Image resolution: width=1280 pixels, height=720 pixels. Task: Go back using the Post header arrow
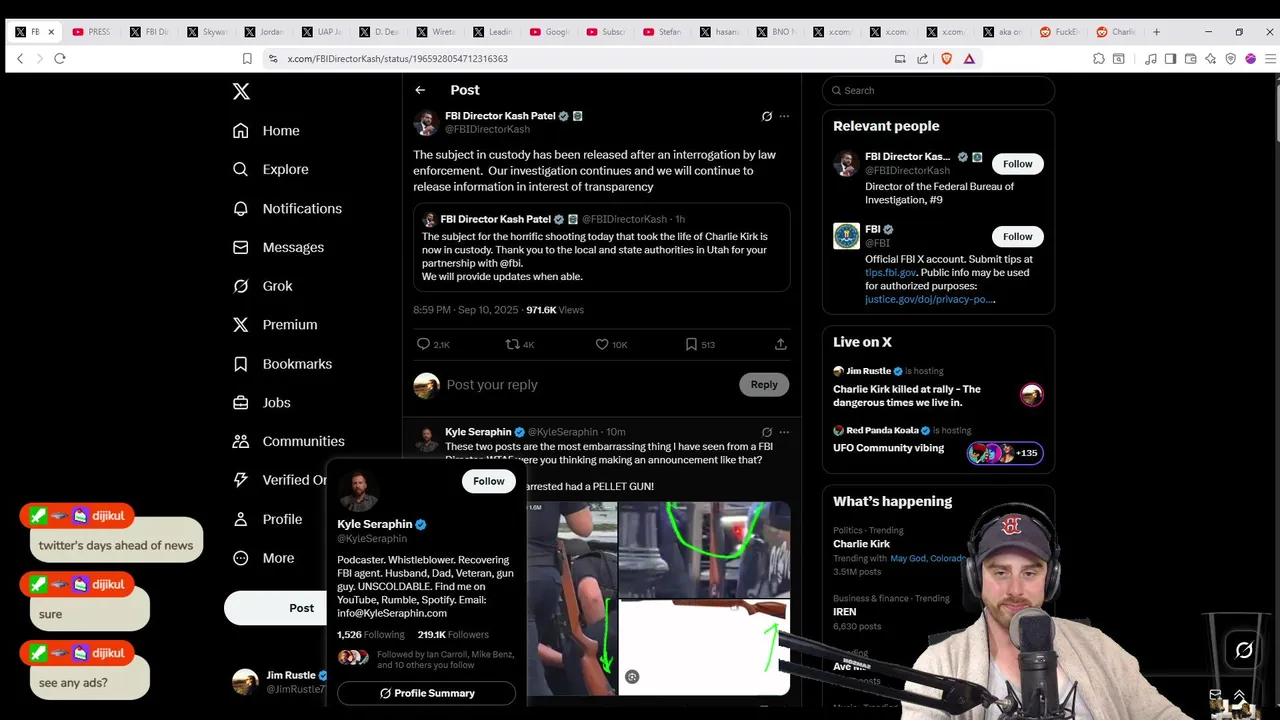[x=420, y=90]
